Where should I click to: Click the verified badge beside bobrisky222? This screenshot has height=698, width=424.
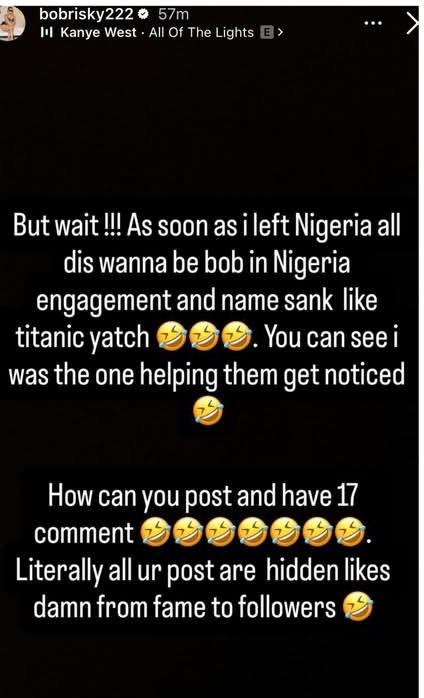(x=143, y=15)
